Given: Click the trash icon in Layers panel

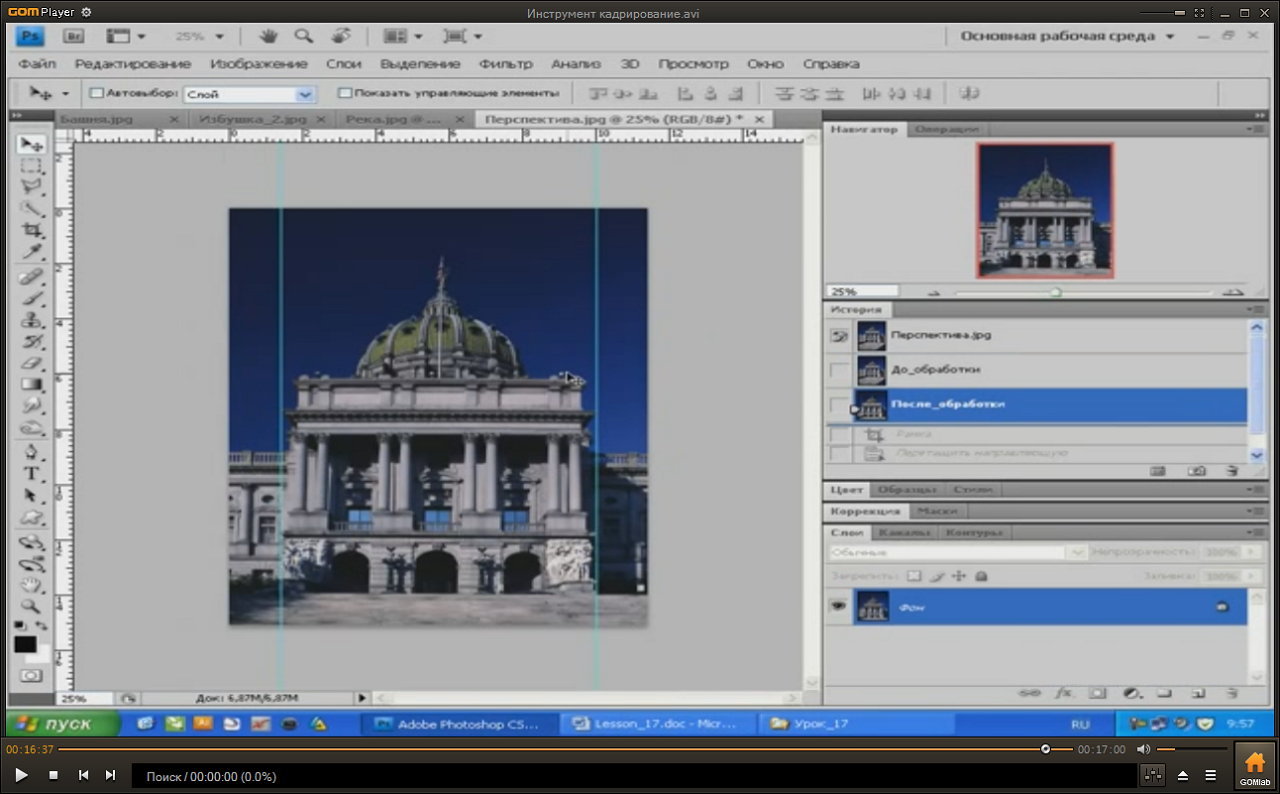Looking at the screenshot, I should 1232,692.
